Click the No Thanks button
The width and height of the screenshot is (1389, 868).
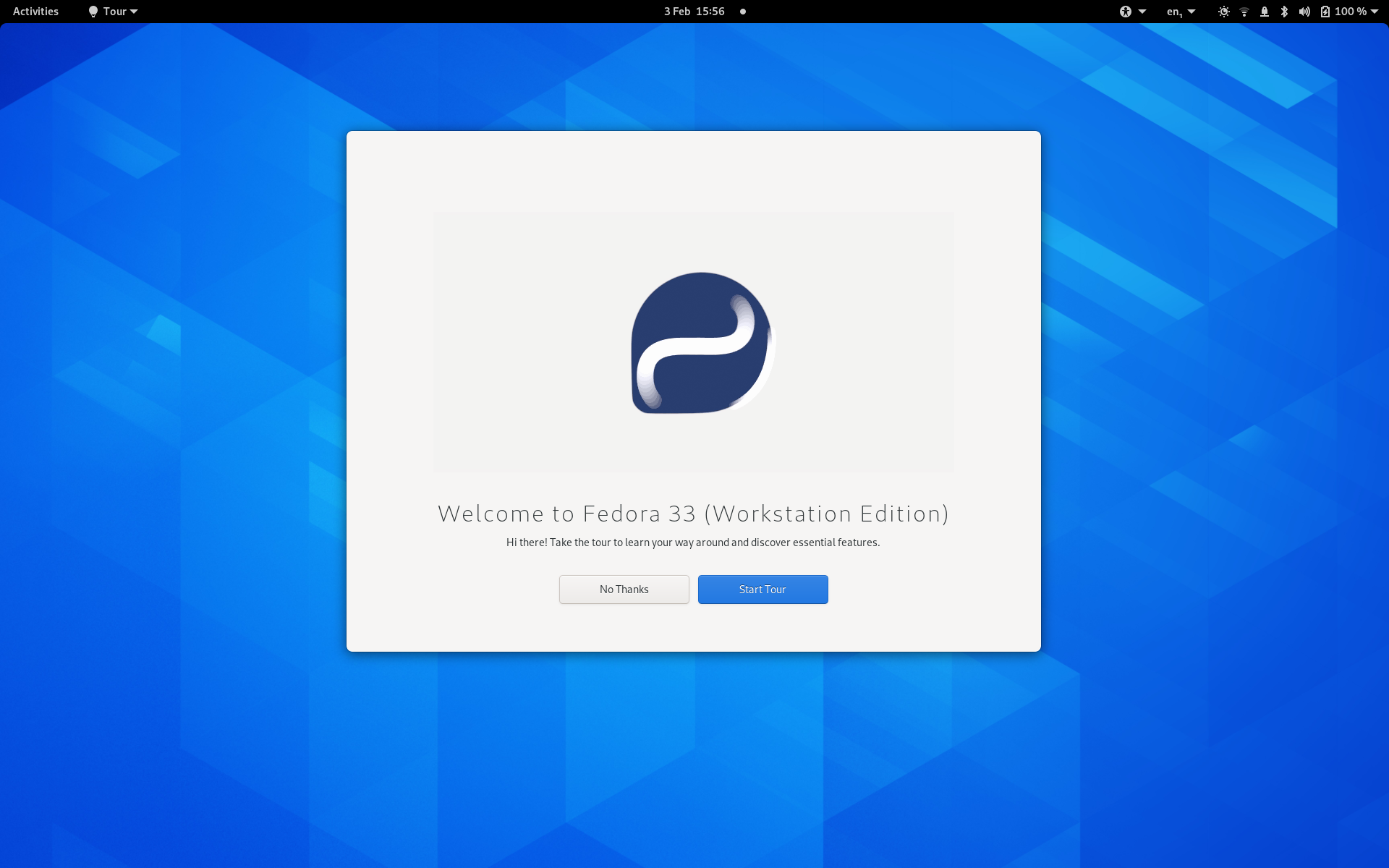coord(624,590)
